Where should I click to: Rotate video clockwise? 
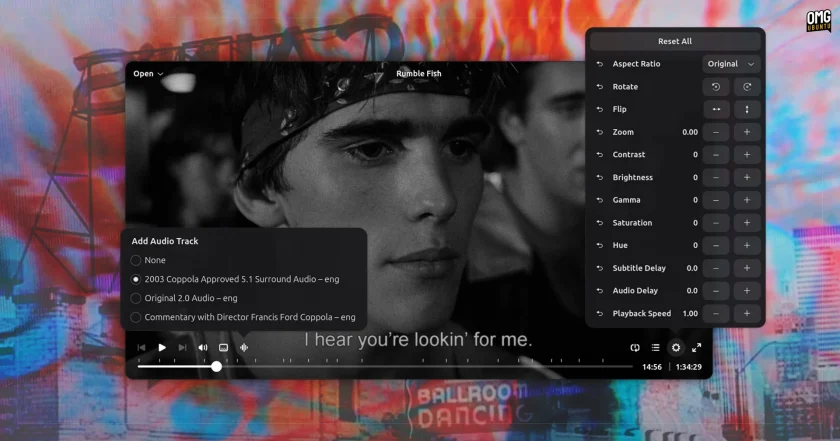tap(747, 87)
